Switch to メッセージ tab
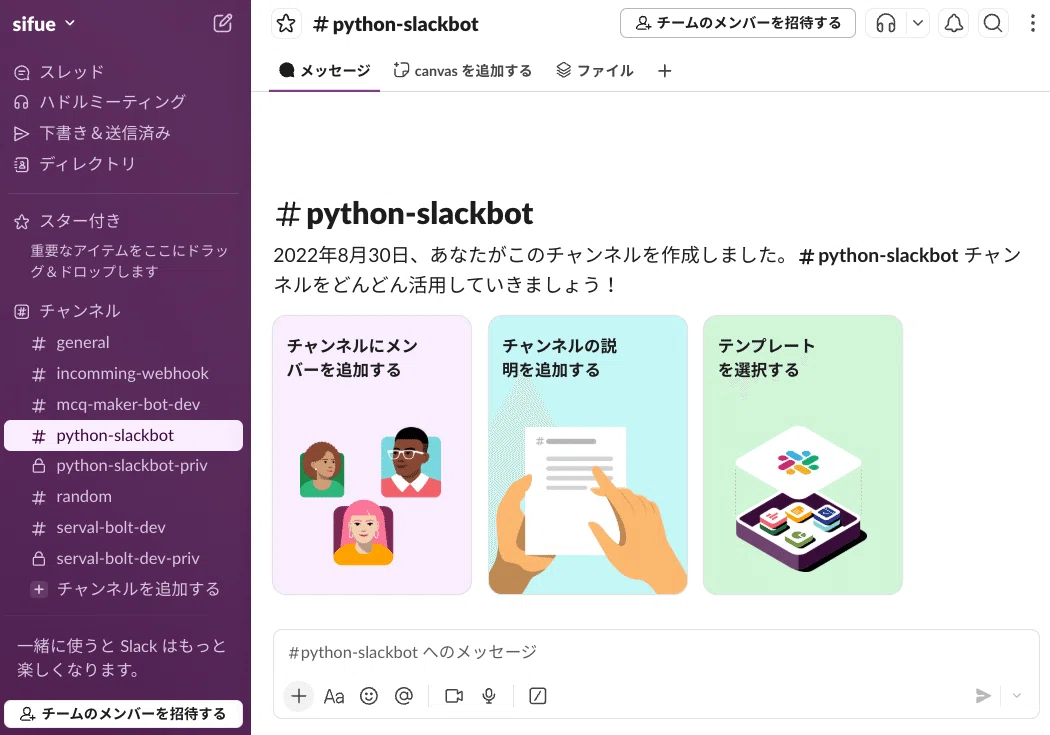The width and height of the screenshot is (1050, 735). click(325, 70)
